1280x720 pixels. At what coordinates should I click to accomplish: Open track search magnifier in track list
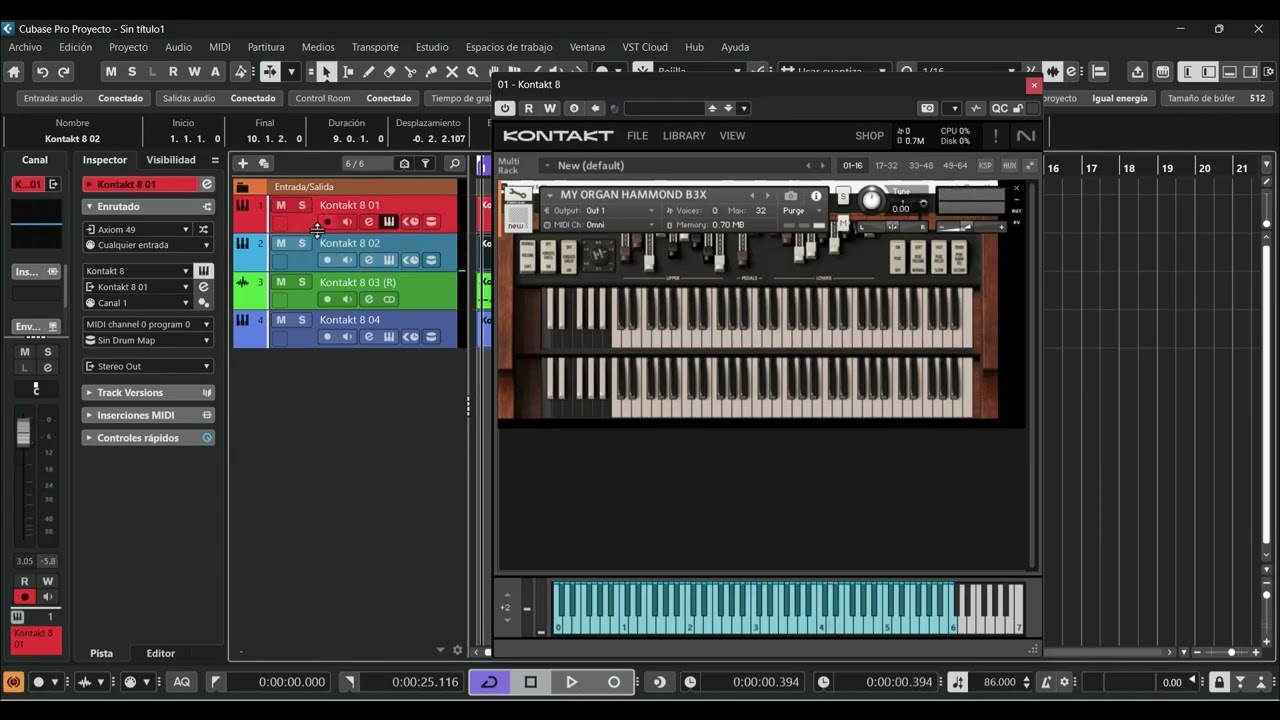point(454,163)
